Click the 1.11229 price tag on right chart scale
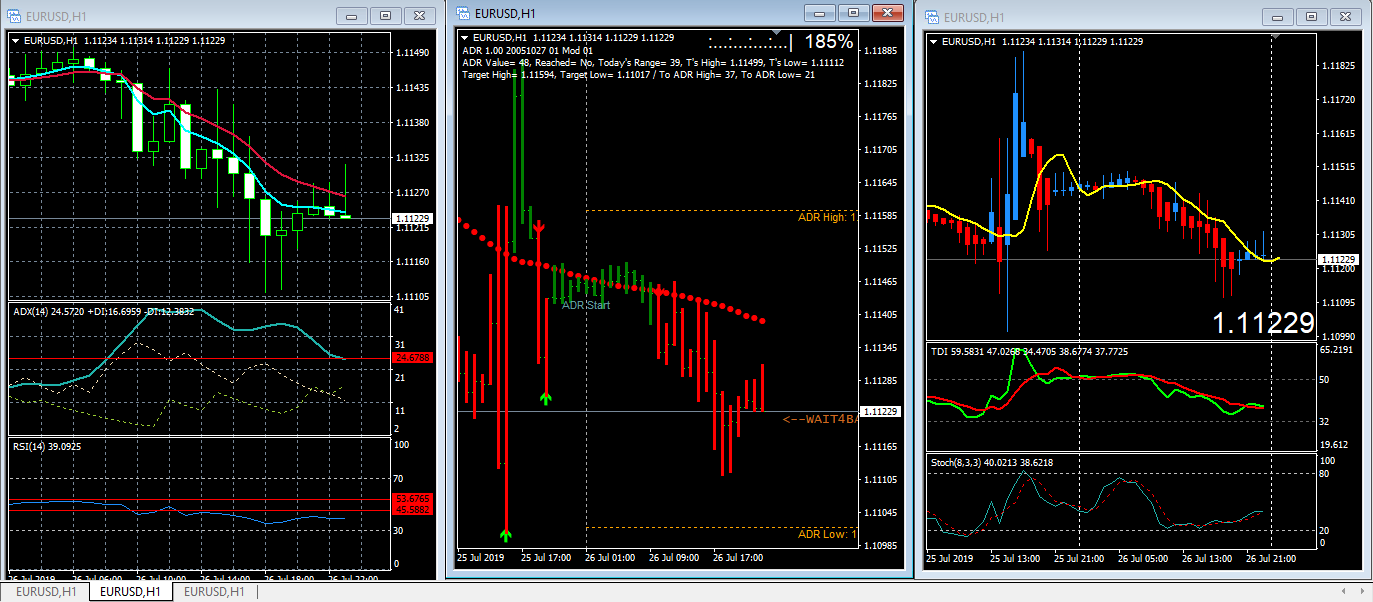The image size is (1373, 602). click(x=1339, y=259)
